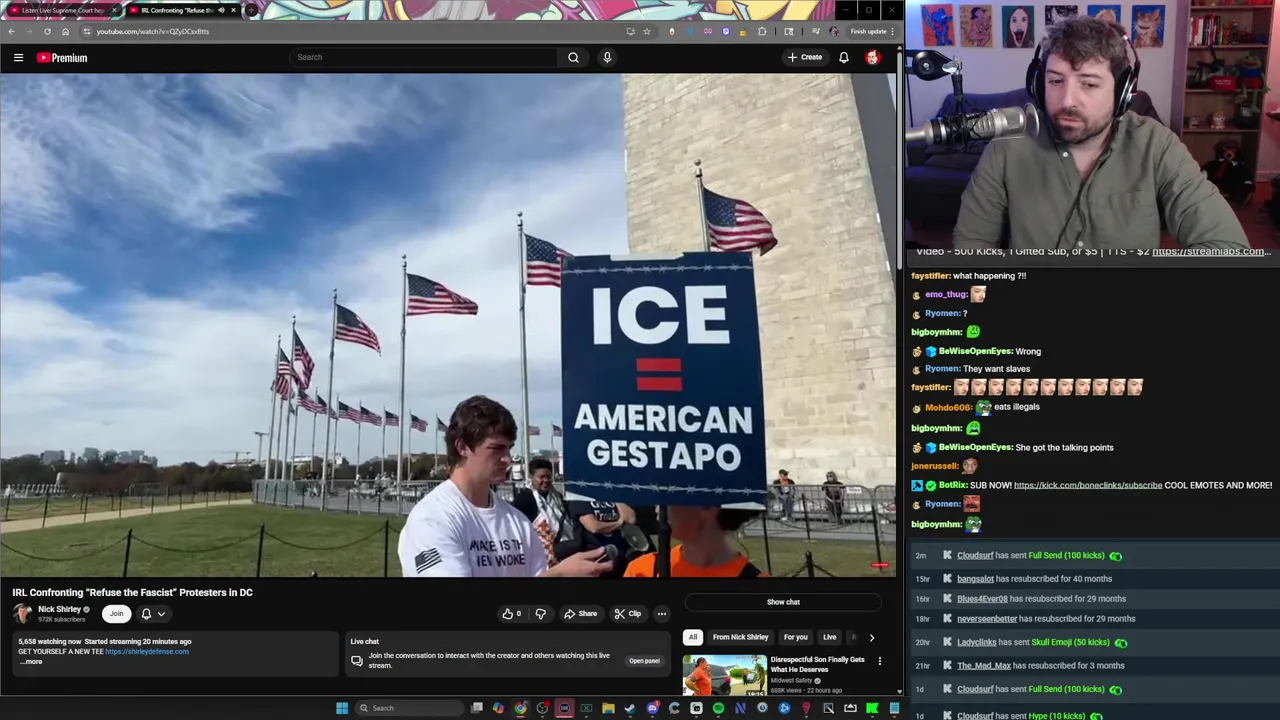Click the browser back arrow
Screen dimensions: 1280x720
click(11, 31)
